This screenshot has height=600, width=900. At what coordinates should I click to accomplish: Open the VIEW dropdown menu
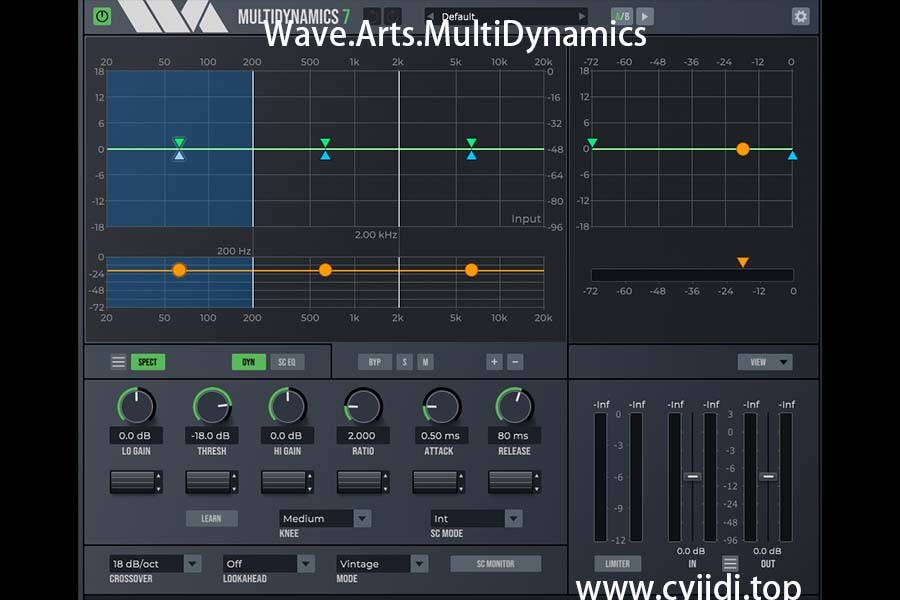765,362
